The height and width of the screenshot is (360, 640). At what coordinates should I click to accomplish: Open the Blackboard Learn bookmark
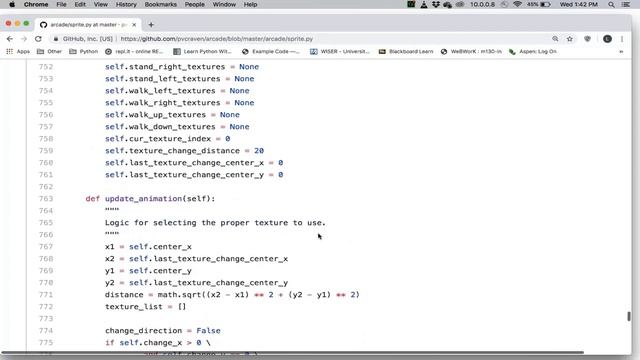click(x=406, y=51)
